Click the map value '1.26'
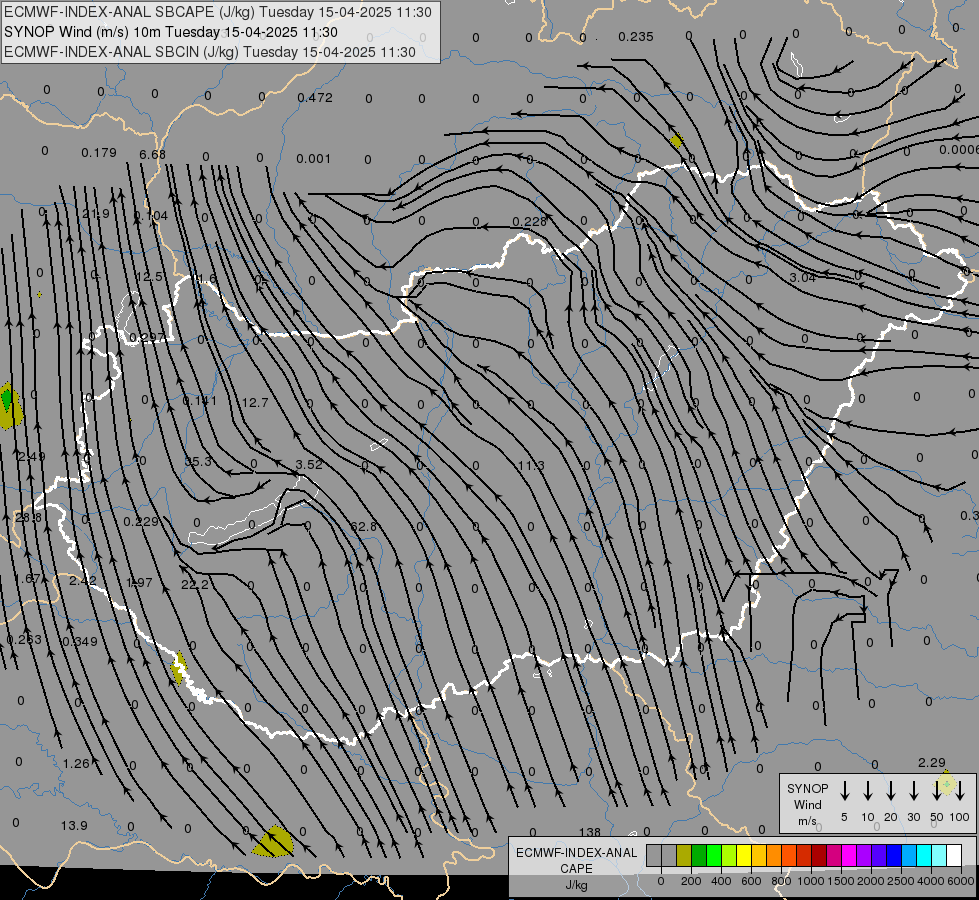979x900 pixels. (x=76, y=763)
